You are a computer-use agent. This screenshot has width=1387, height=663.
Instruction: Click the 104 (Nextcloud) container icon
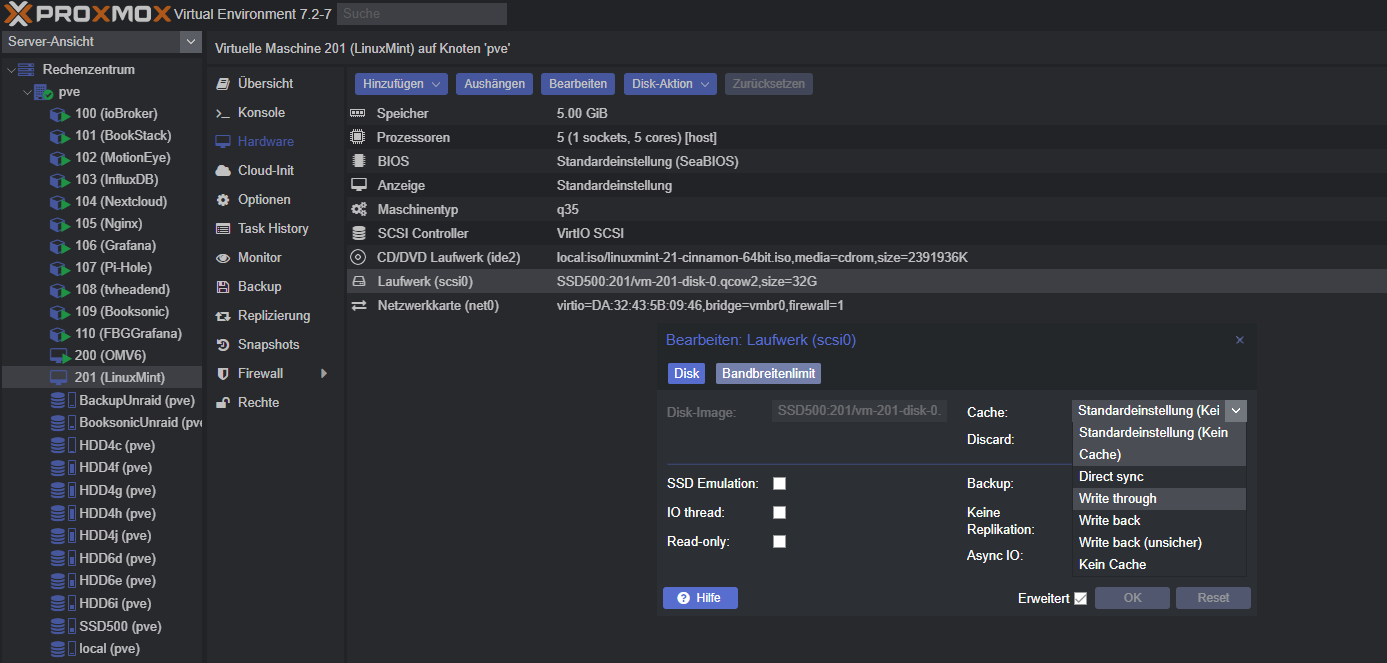point(60,202)
